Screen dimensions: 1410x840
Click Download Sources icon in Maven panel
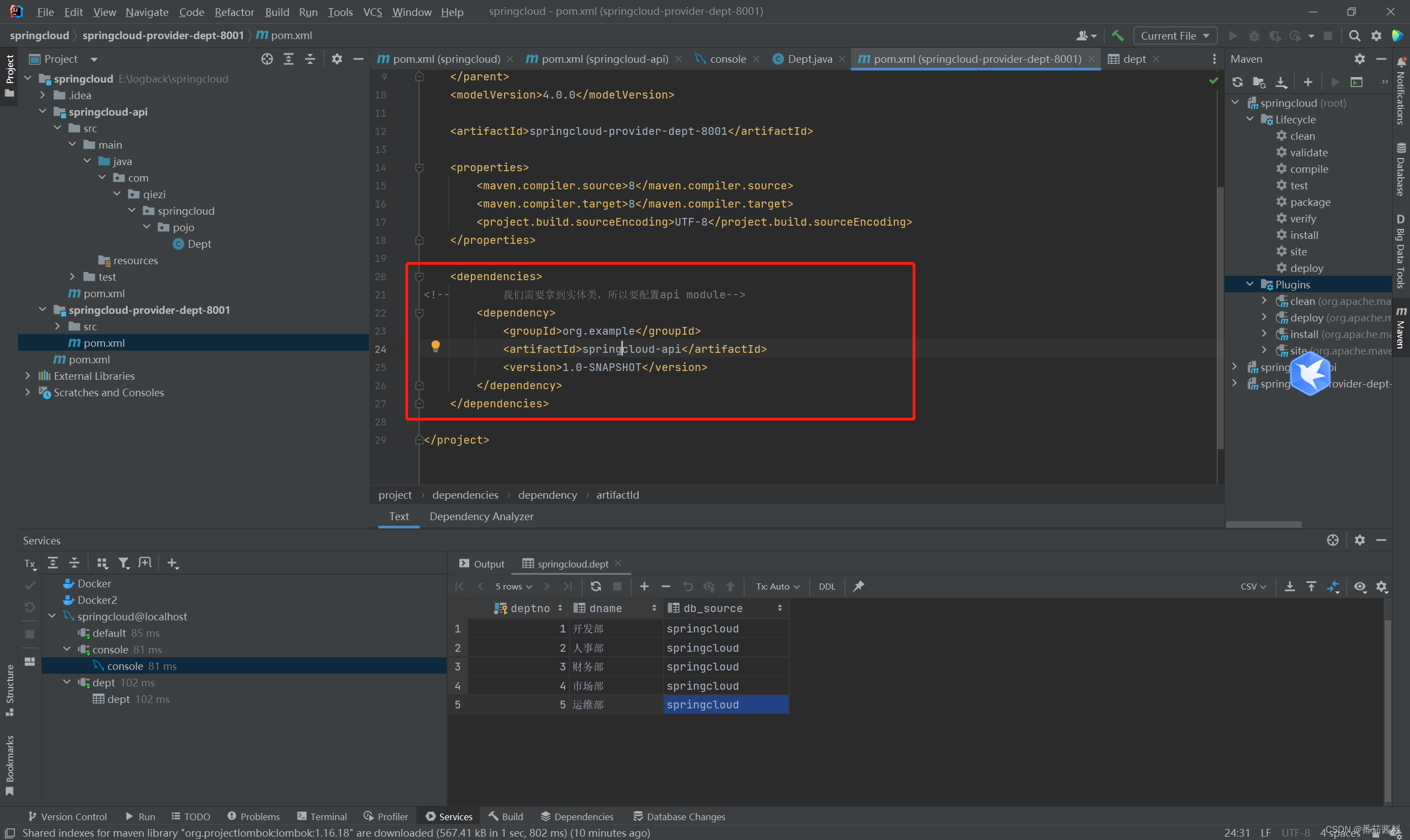click(1281, 82)
